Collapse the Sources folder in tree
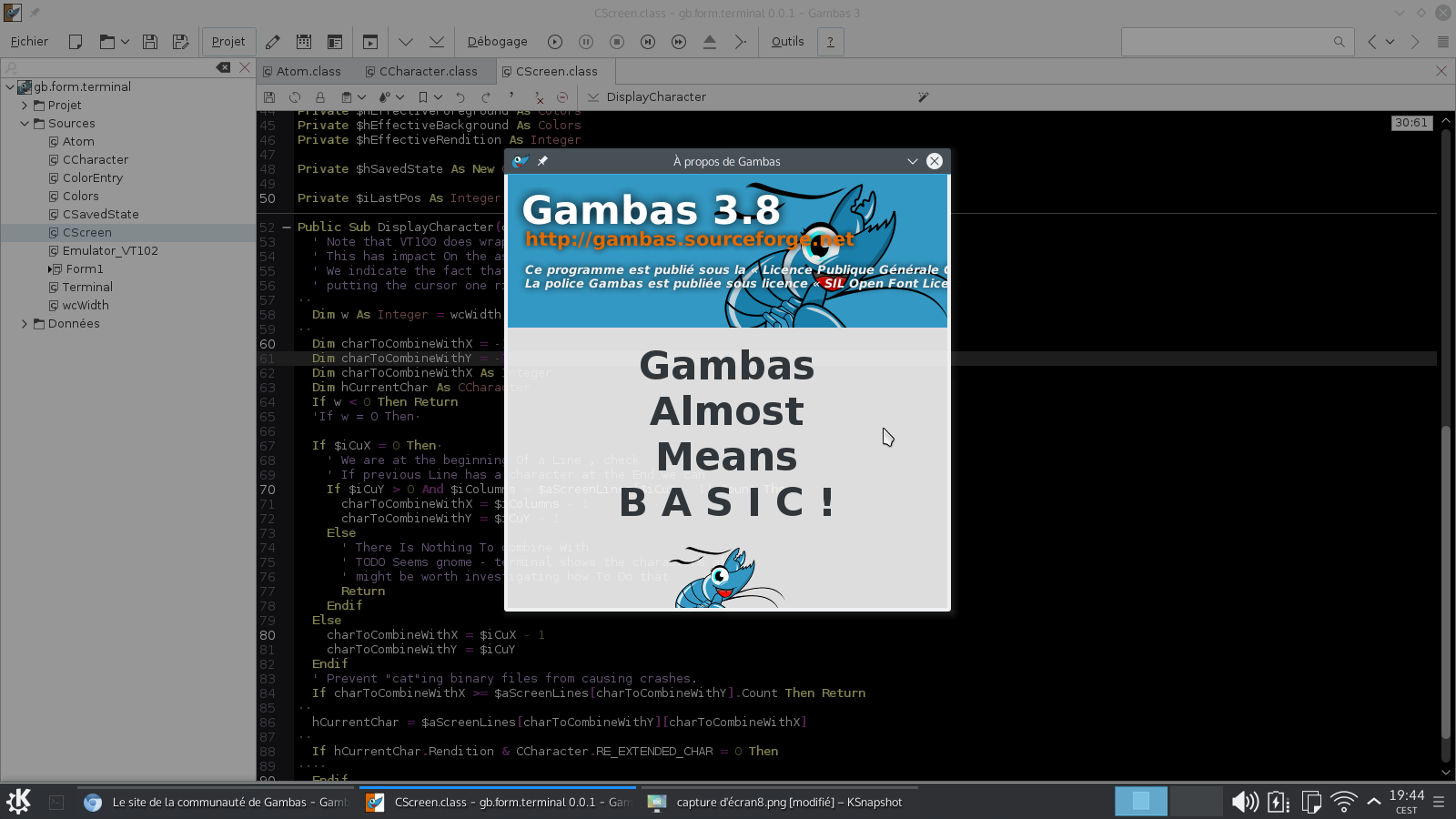 point(25,124)
